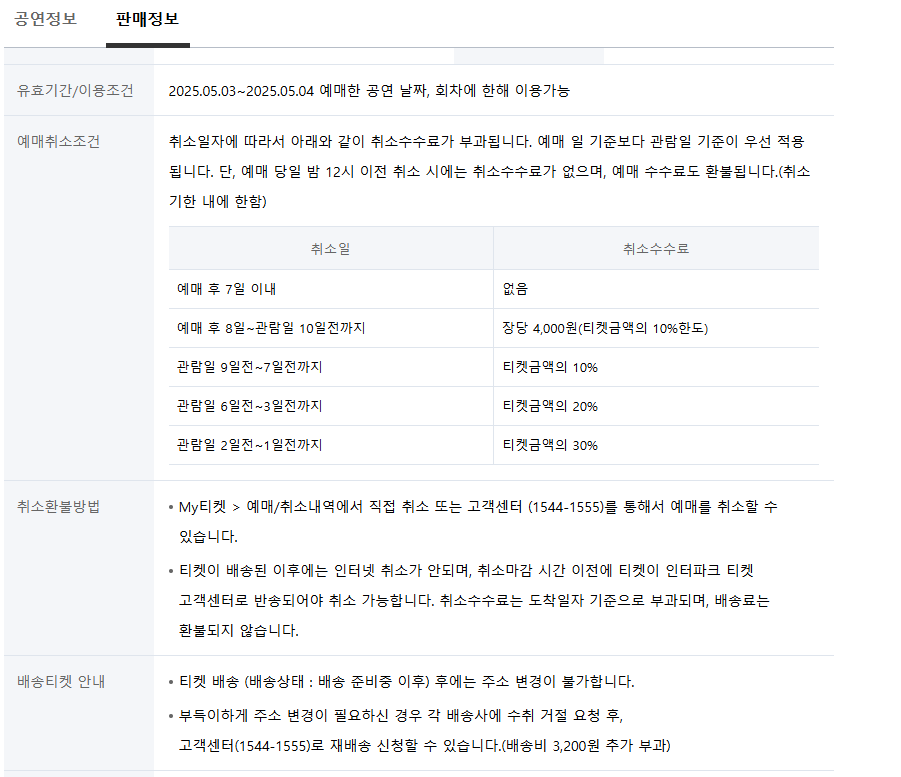This screenshot has width=901, height=777.
Task: Click the 유효기간/이용조건 row label
Action: [x=75, y=90]
